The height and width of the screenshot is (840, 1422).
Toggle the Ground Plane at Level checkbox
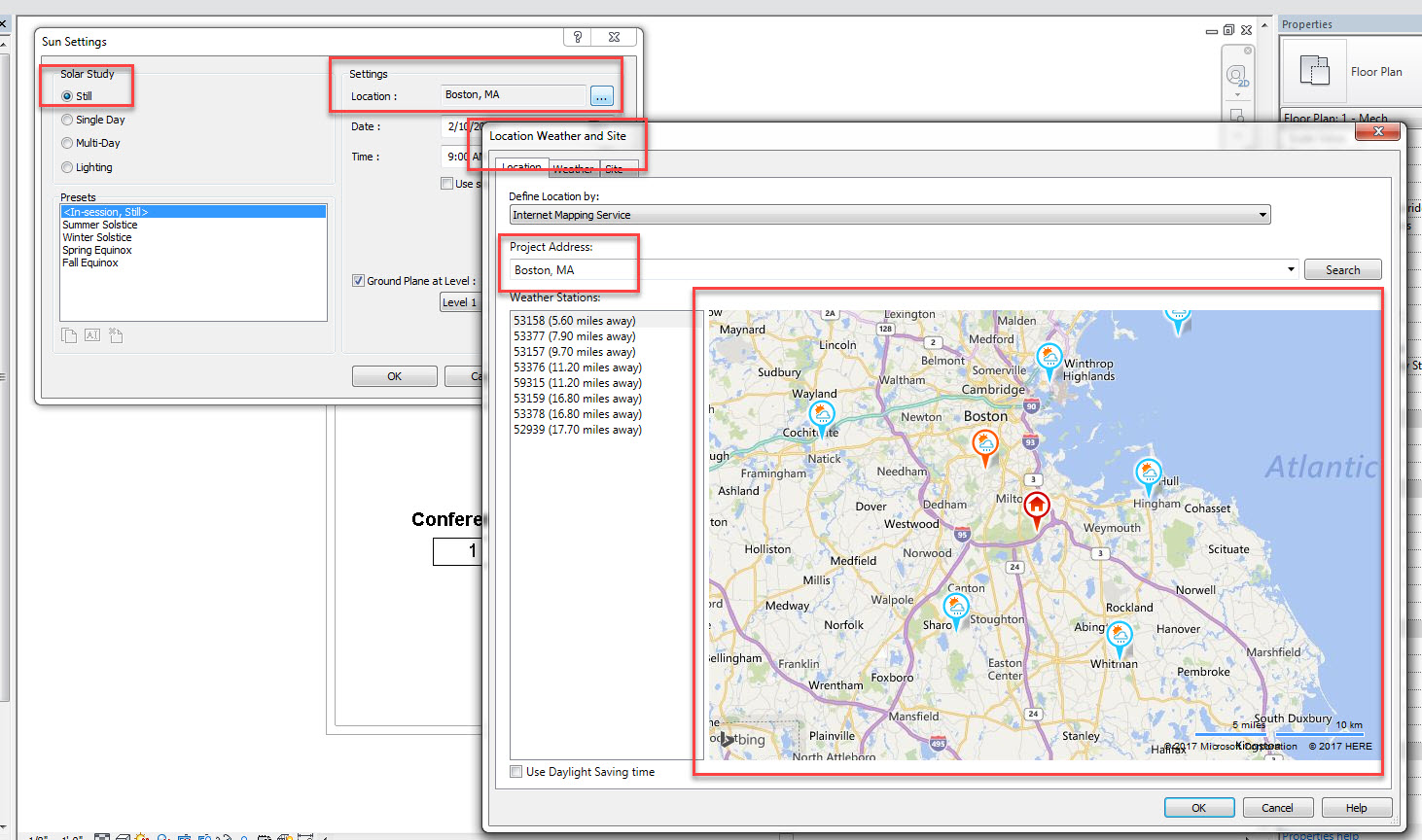[358, 281]
